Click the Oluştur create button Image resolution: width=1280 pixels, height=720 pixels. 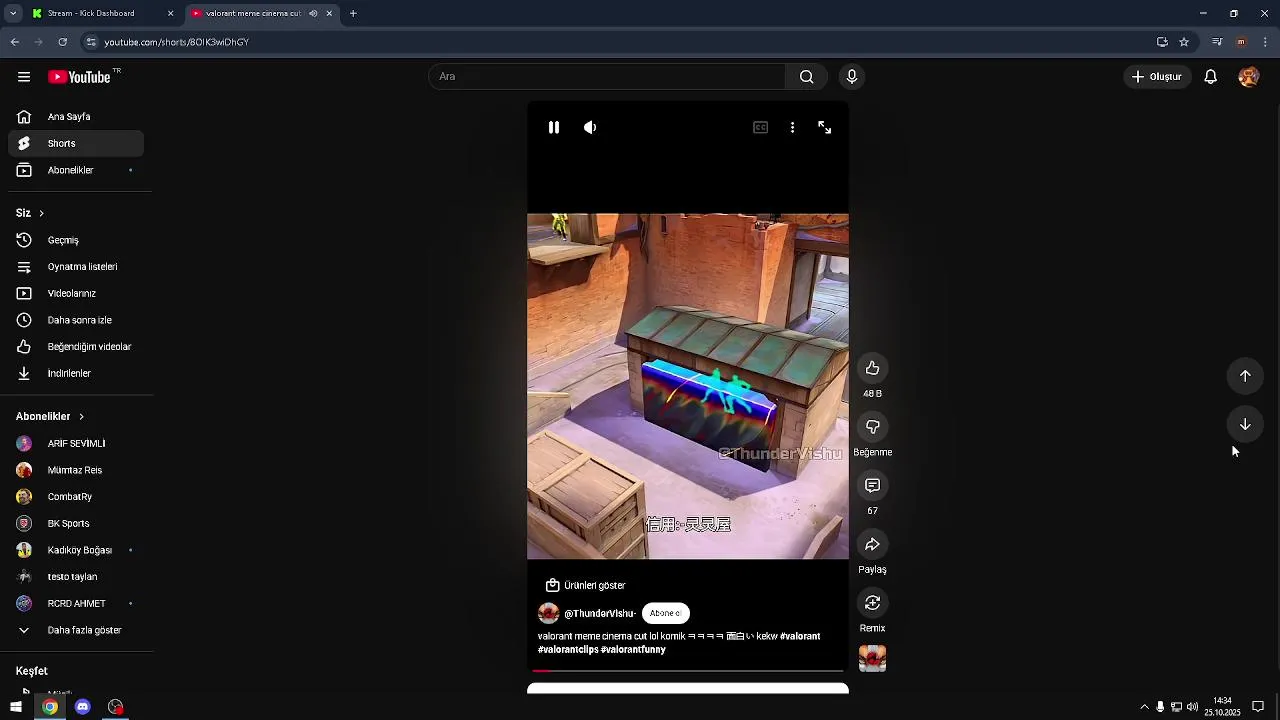point(1157,77)
